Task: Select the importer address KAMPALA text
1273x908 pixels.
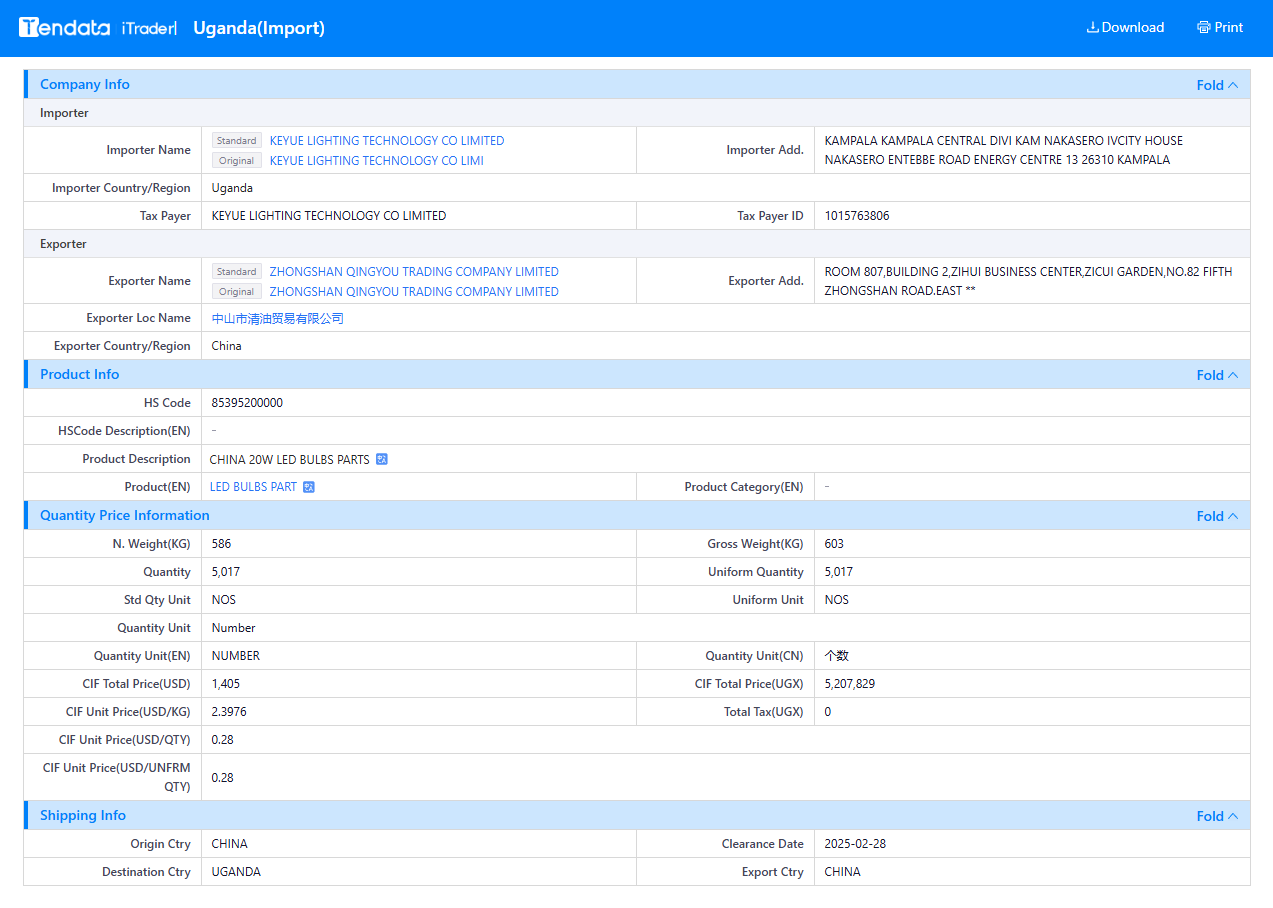Action: [1004, 150]
